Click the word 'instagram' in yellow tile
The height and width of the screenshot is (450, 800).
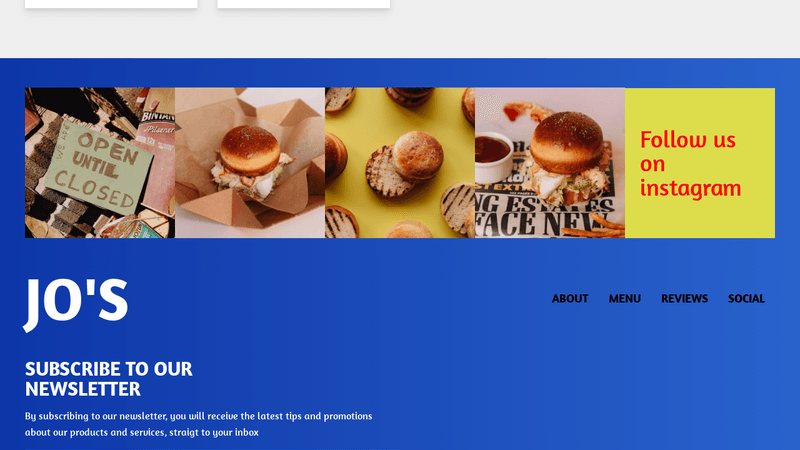[x=690, y=188]
